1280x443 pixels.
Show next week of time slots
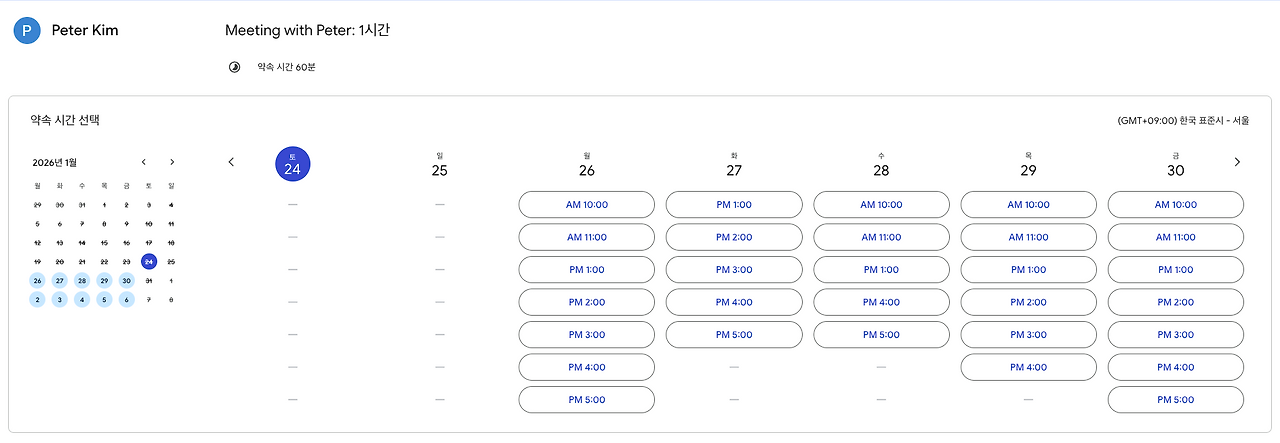point(1237,162)
